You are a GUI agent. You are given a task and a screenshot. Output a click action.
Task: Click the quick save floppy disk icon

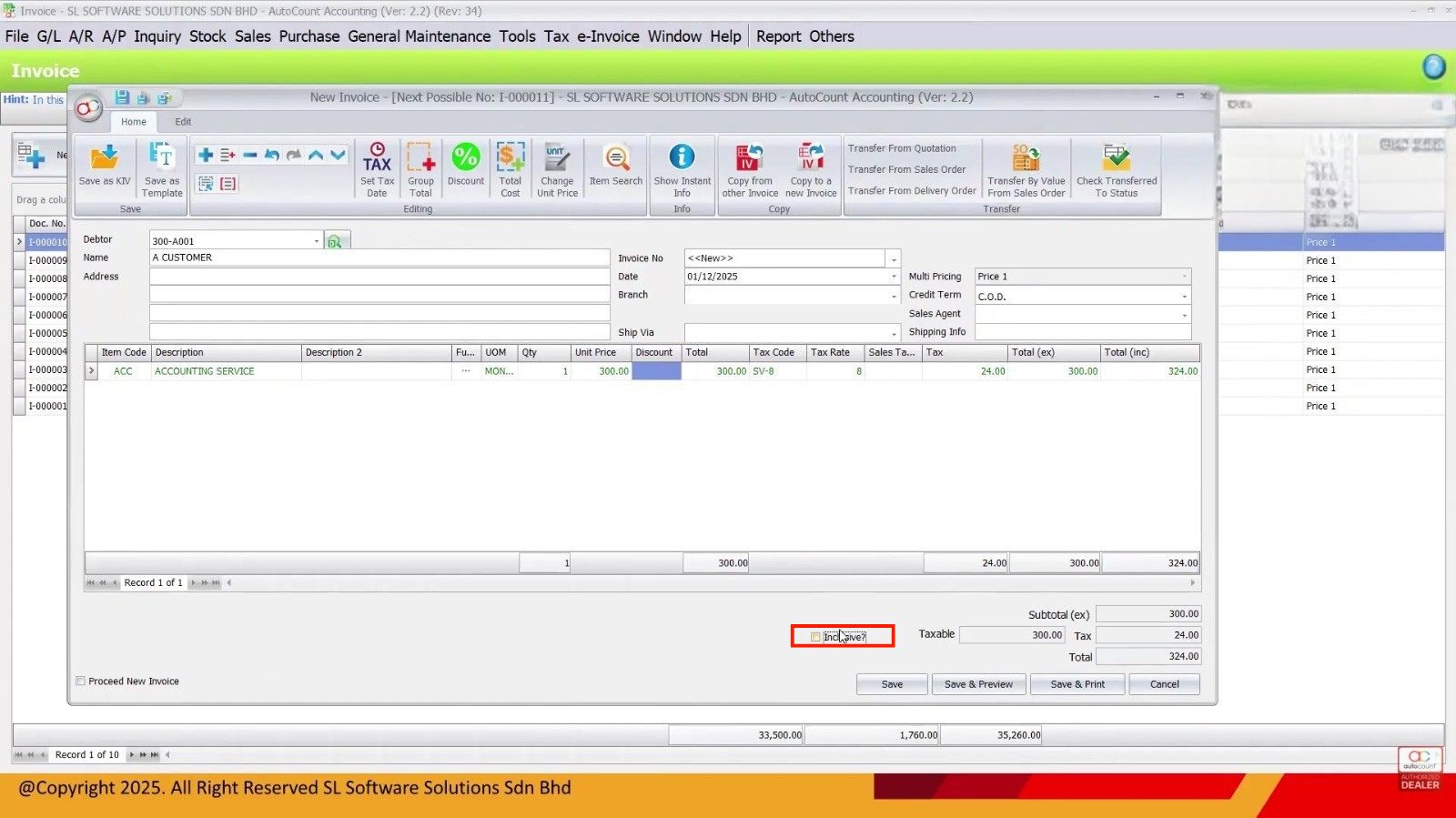tap(122, 97)
